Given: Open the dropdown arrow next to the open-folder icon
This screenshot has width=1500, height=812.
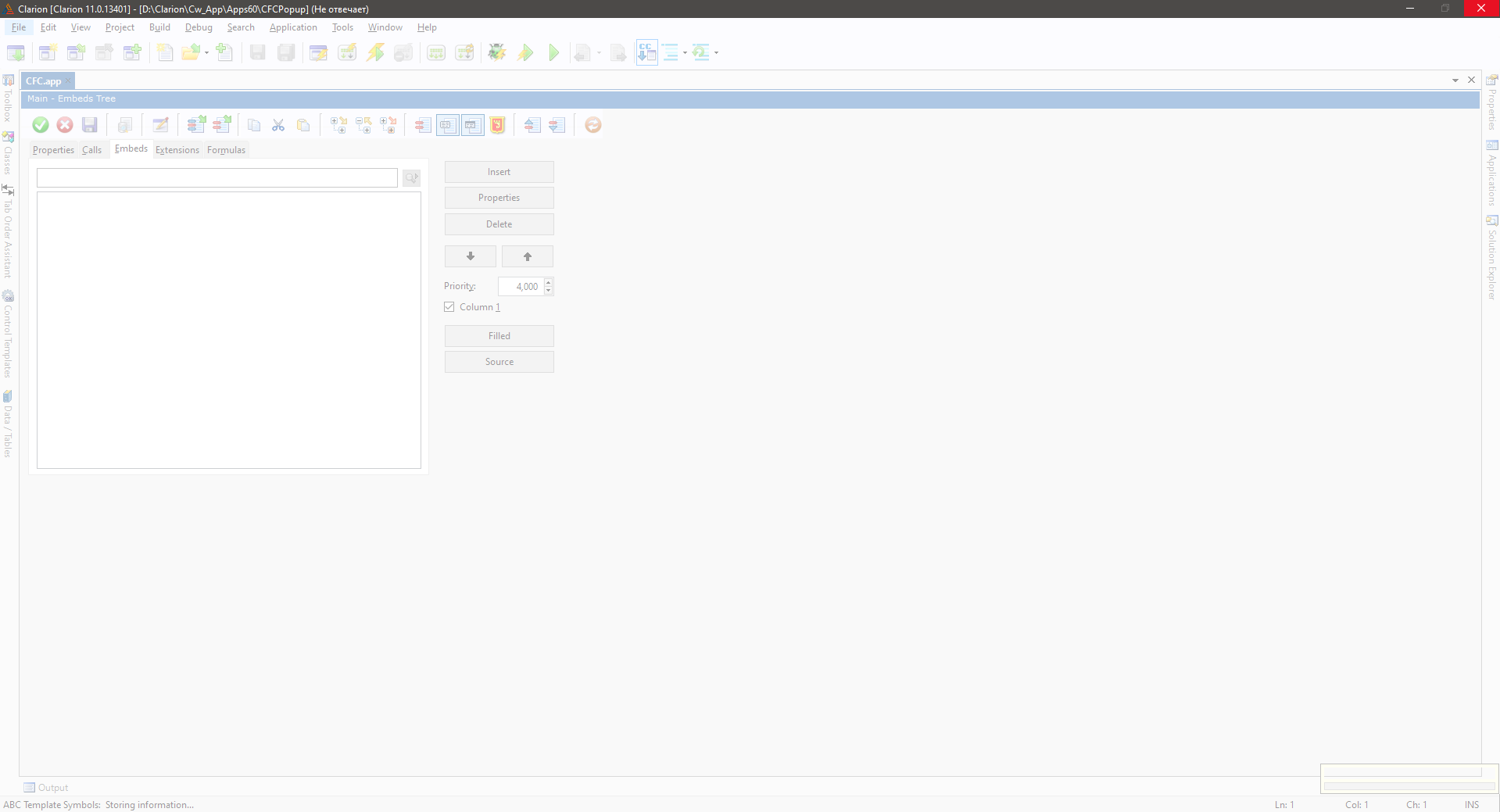Looking at the screenshot, I should click(207, 53).
